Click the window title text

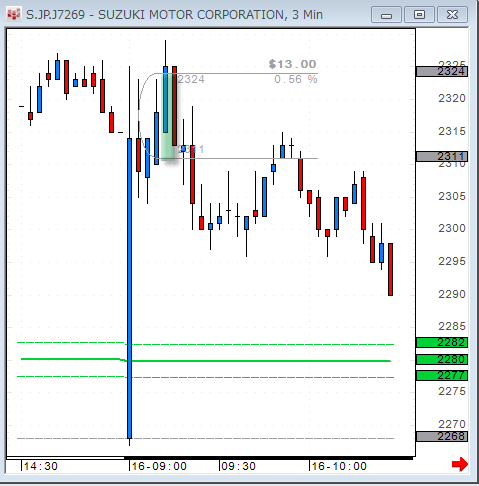174,15
